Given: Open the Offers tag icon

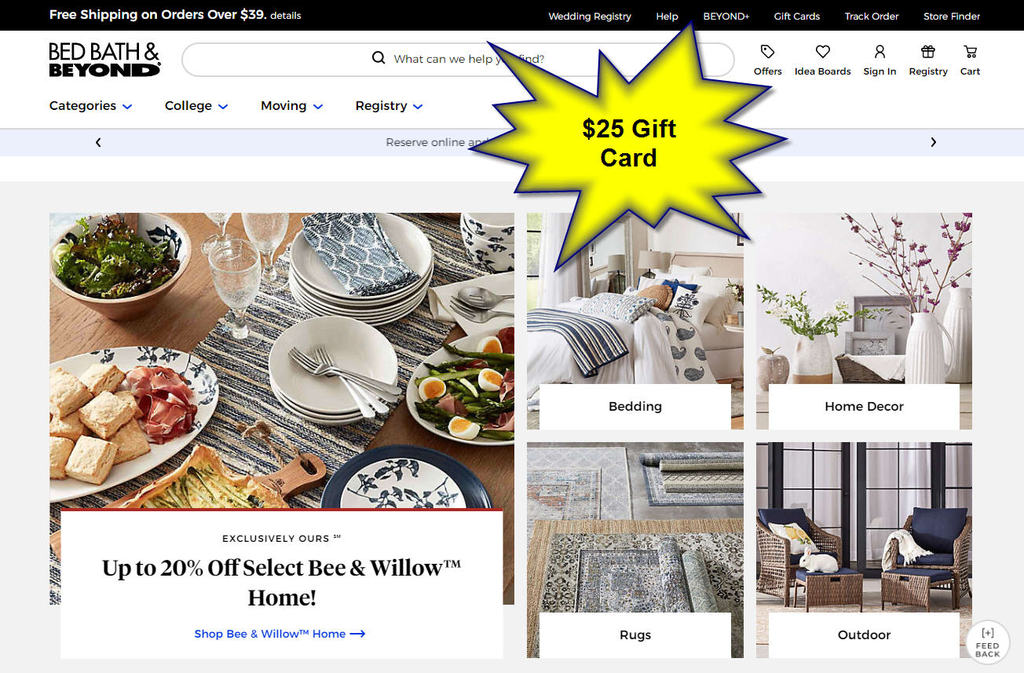Looking at the screenshot, I should click(767, 52).
